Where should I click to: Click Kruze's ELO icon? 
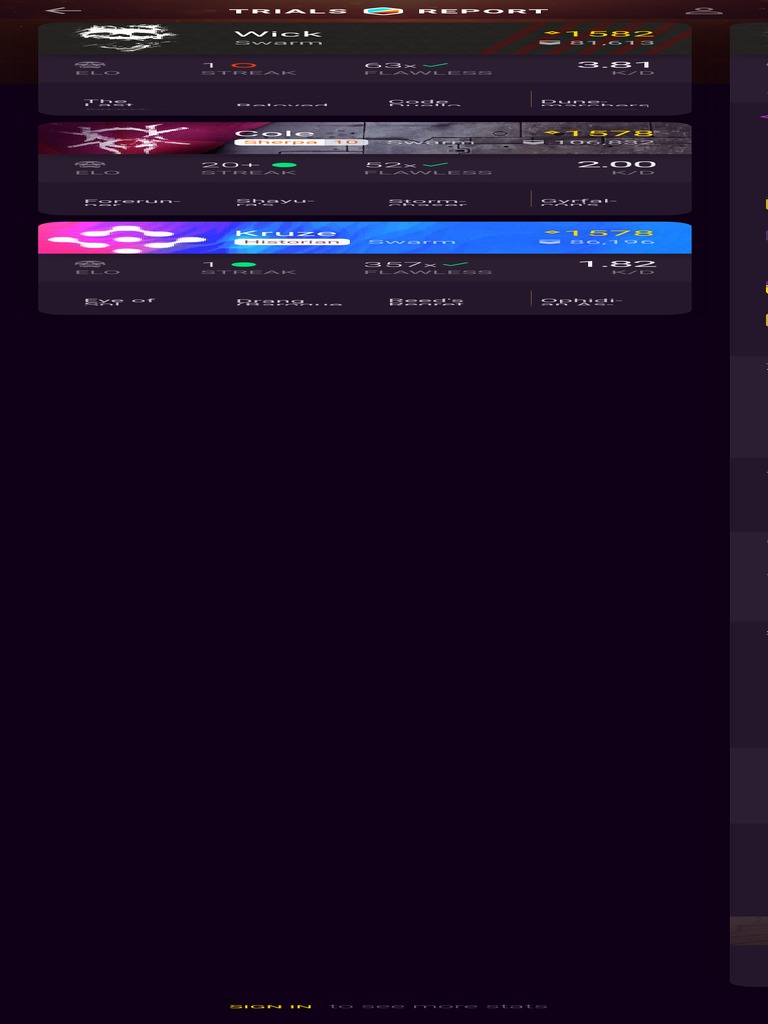(x=90, y=264)
